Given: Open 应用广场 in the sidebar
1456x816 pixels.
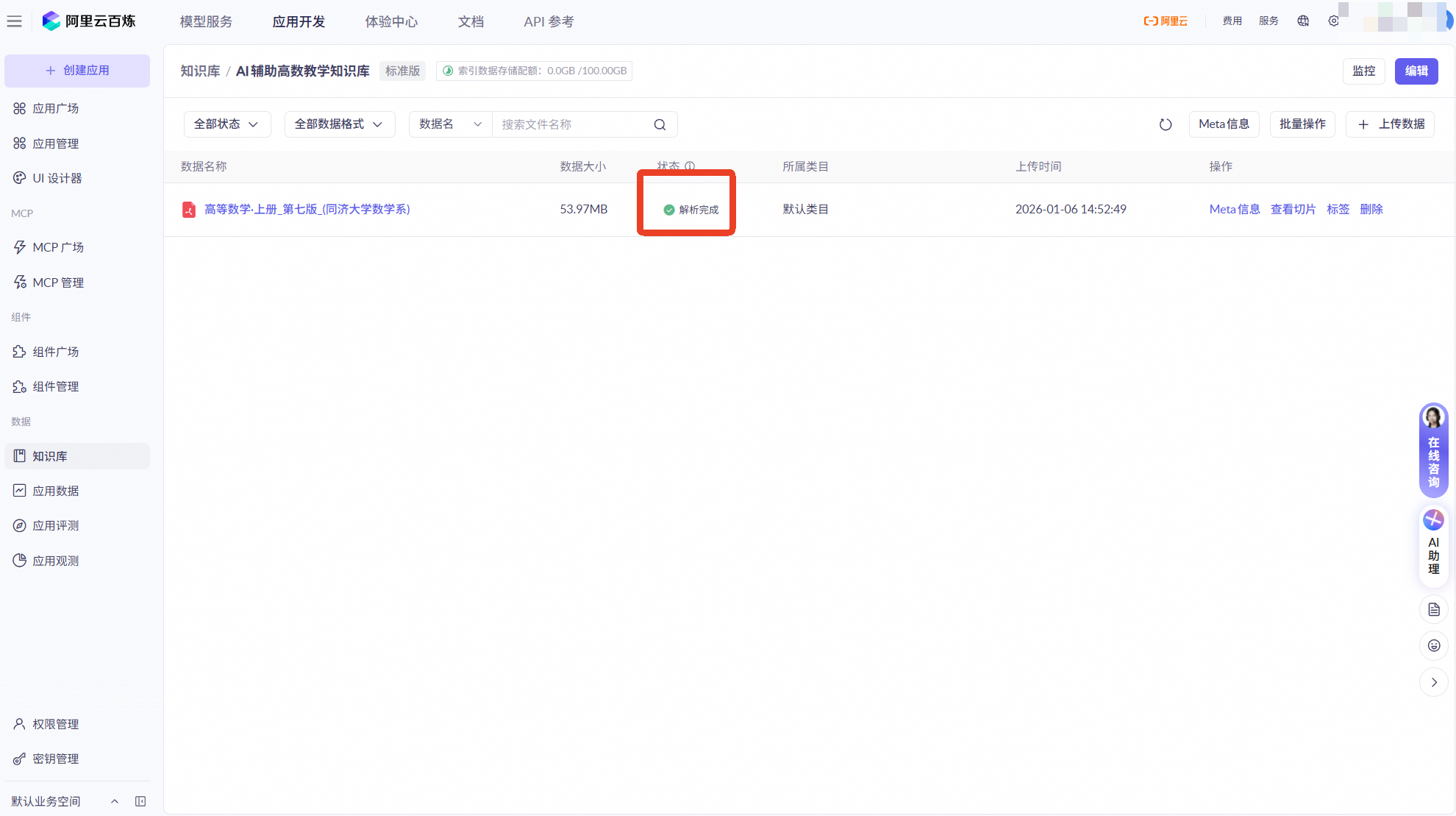Looking at the screenshot, I should click(56, 108).
